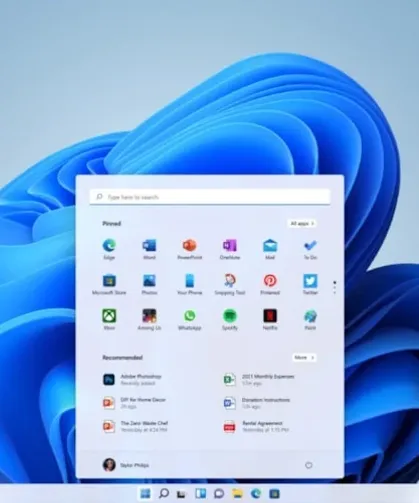
Task: Launch the Among Us game
Action: tap(149, 319)
